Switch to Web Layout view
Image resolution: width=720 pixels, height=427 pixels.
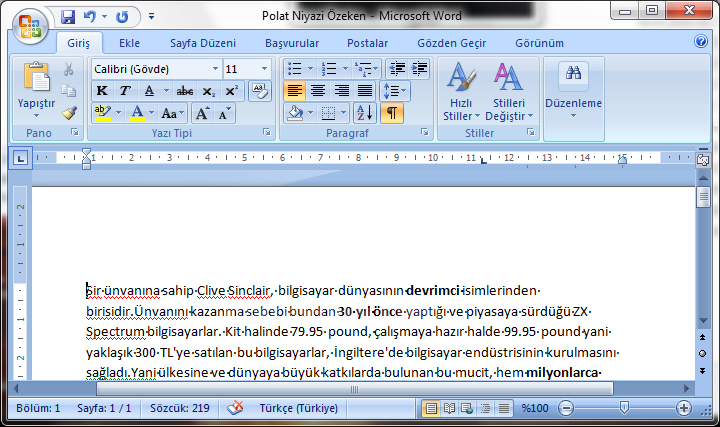coord(467,408)
